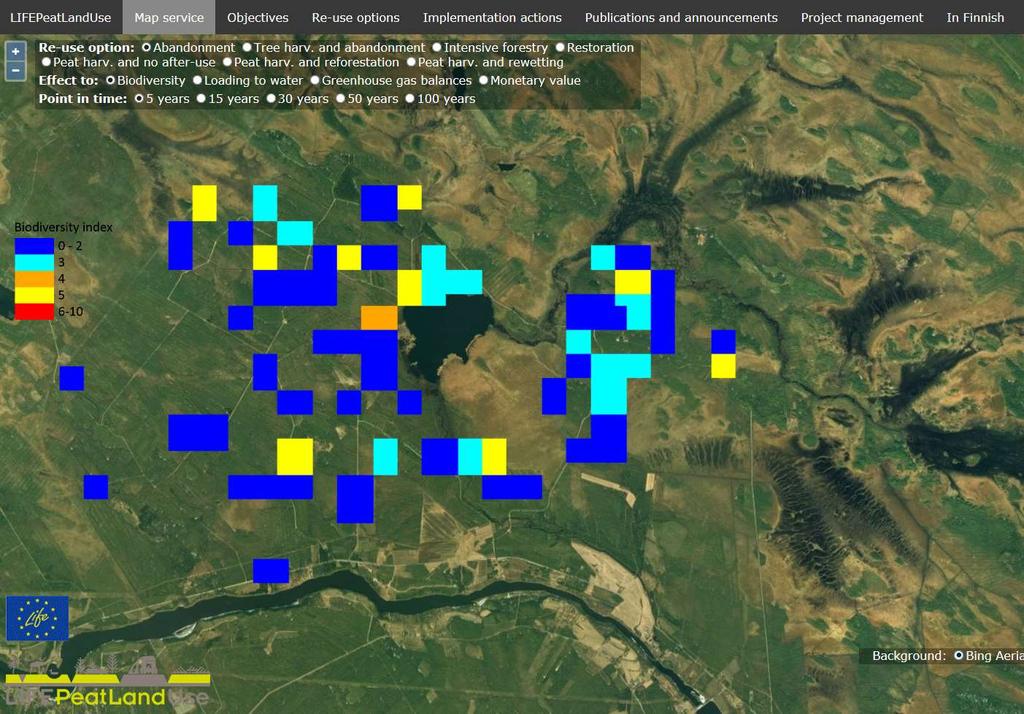Screen dimensions: 1024x714
Task: Open the Objectives menu item
Action: click(x=258, y=18)
